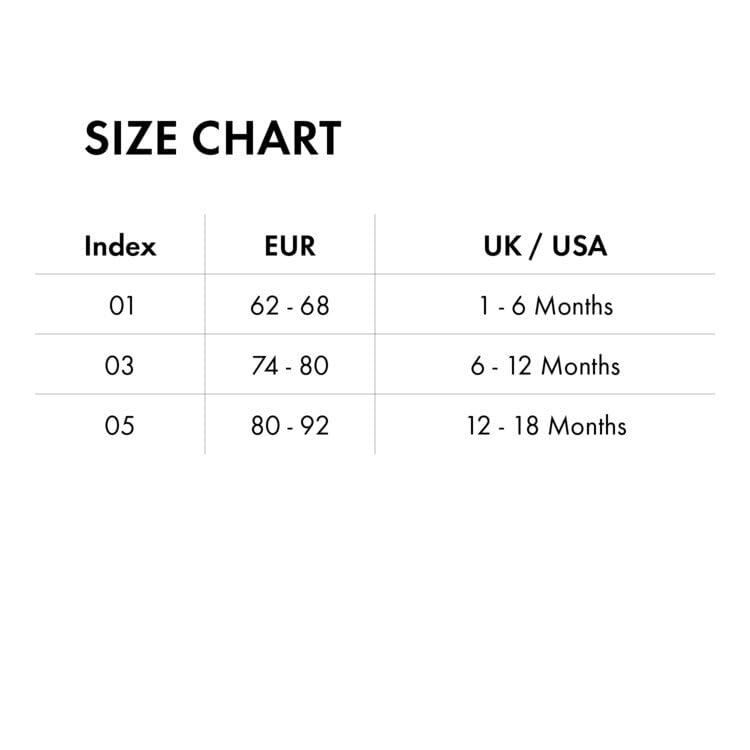Select index value 05

120,426
